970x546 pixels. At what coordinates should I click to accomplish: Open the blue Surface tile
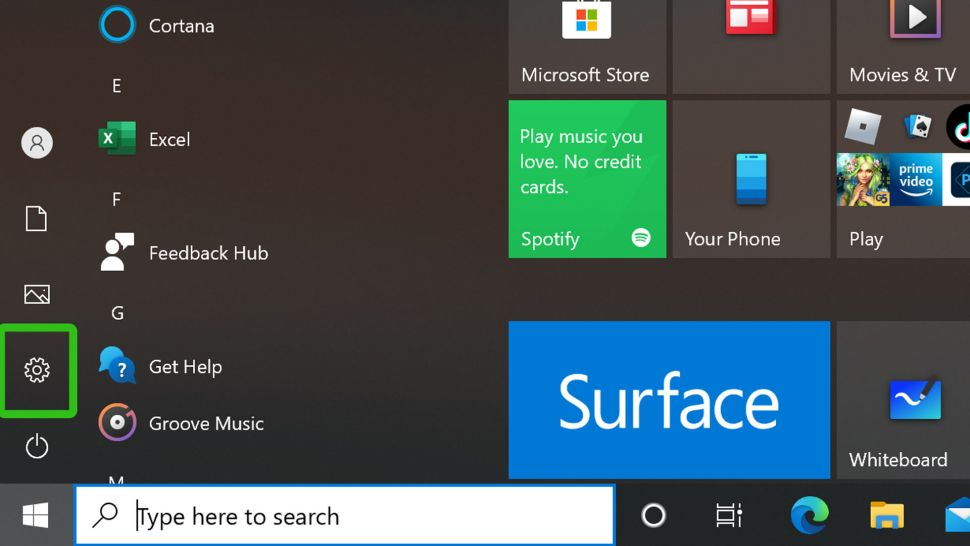pyautogui.click(x=669, y=400)
